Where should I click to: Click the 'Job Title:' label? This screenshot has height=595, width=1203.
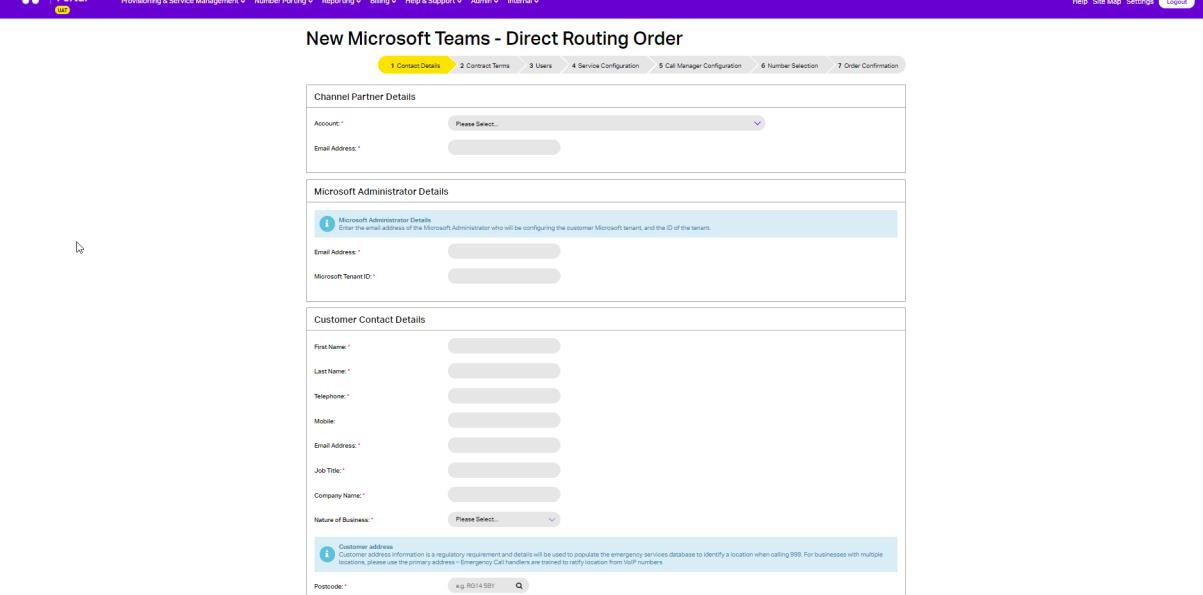click(x=329, y=470)
